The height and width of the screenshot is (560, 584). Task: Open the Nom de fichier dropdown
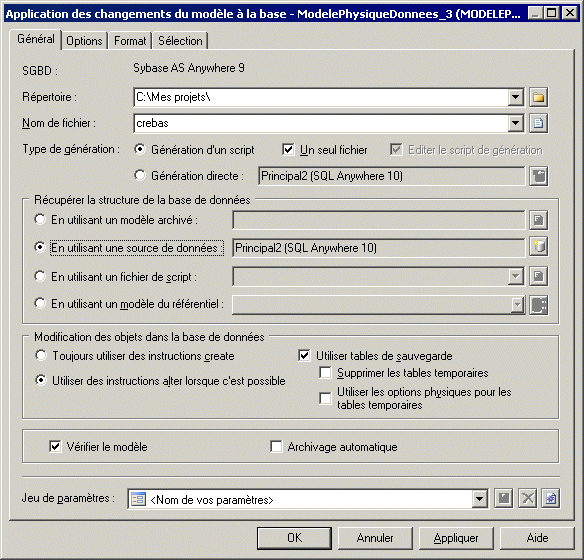515,123
